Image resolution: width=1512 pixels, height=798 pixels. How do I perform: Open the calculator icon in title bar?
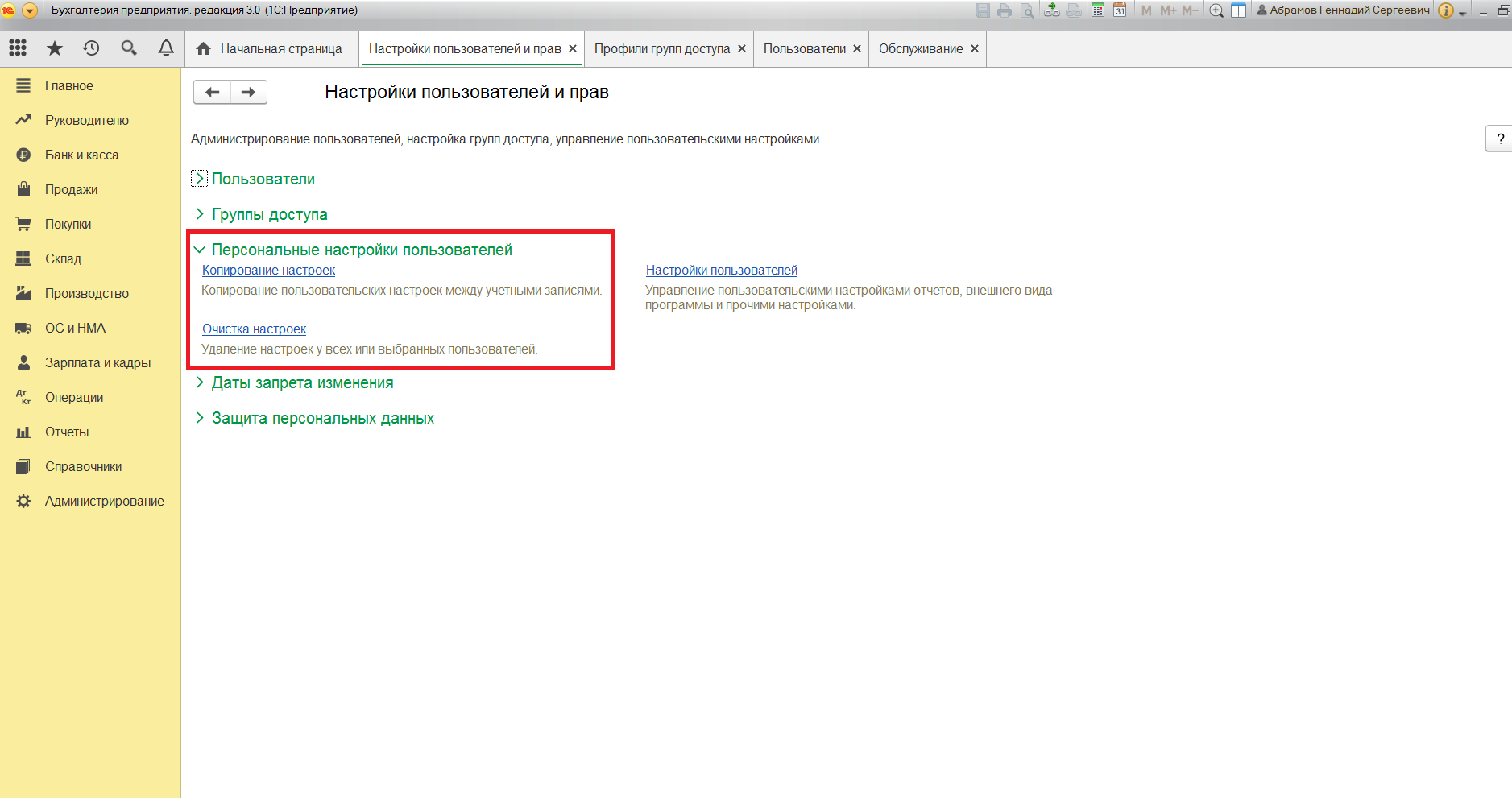(x=1098, y=10)
